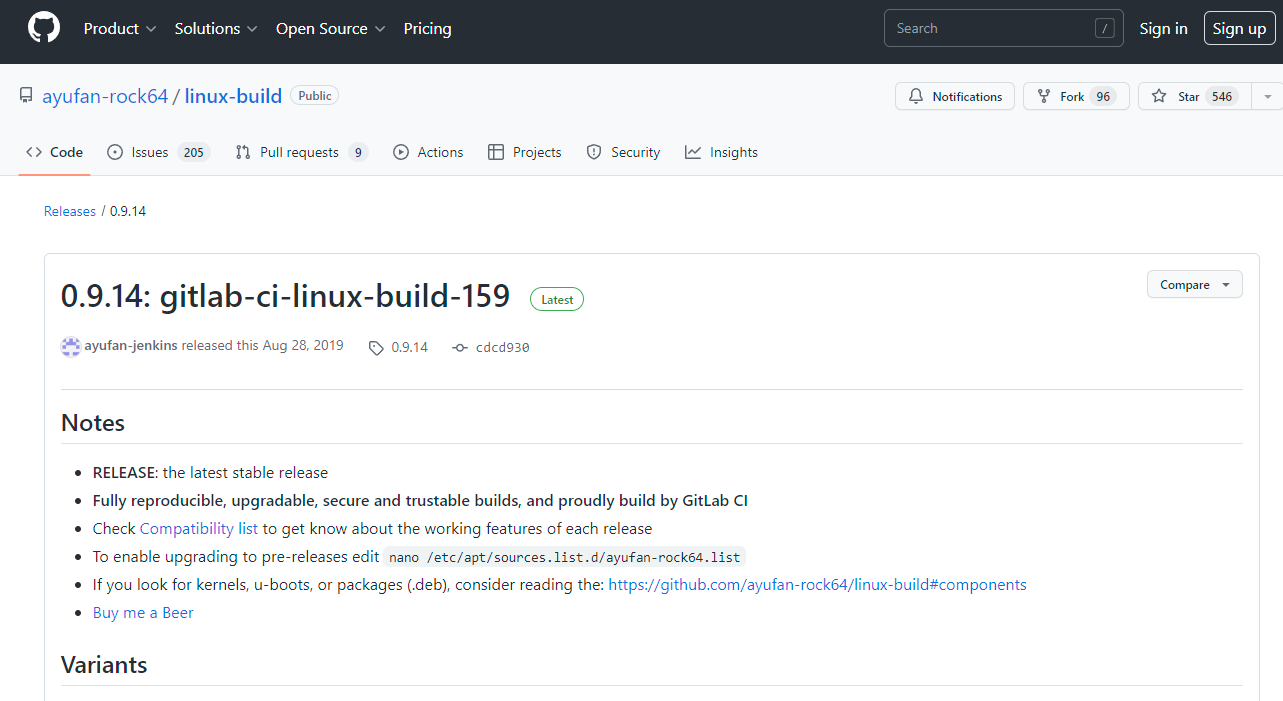Click the ayufan-jenkins avatar

tap(71, 347)
